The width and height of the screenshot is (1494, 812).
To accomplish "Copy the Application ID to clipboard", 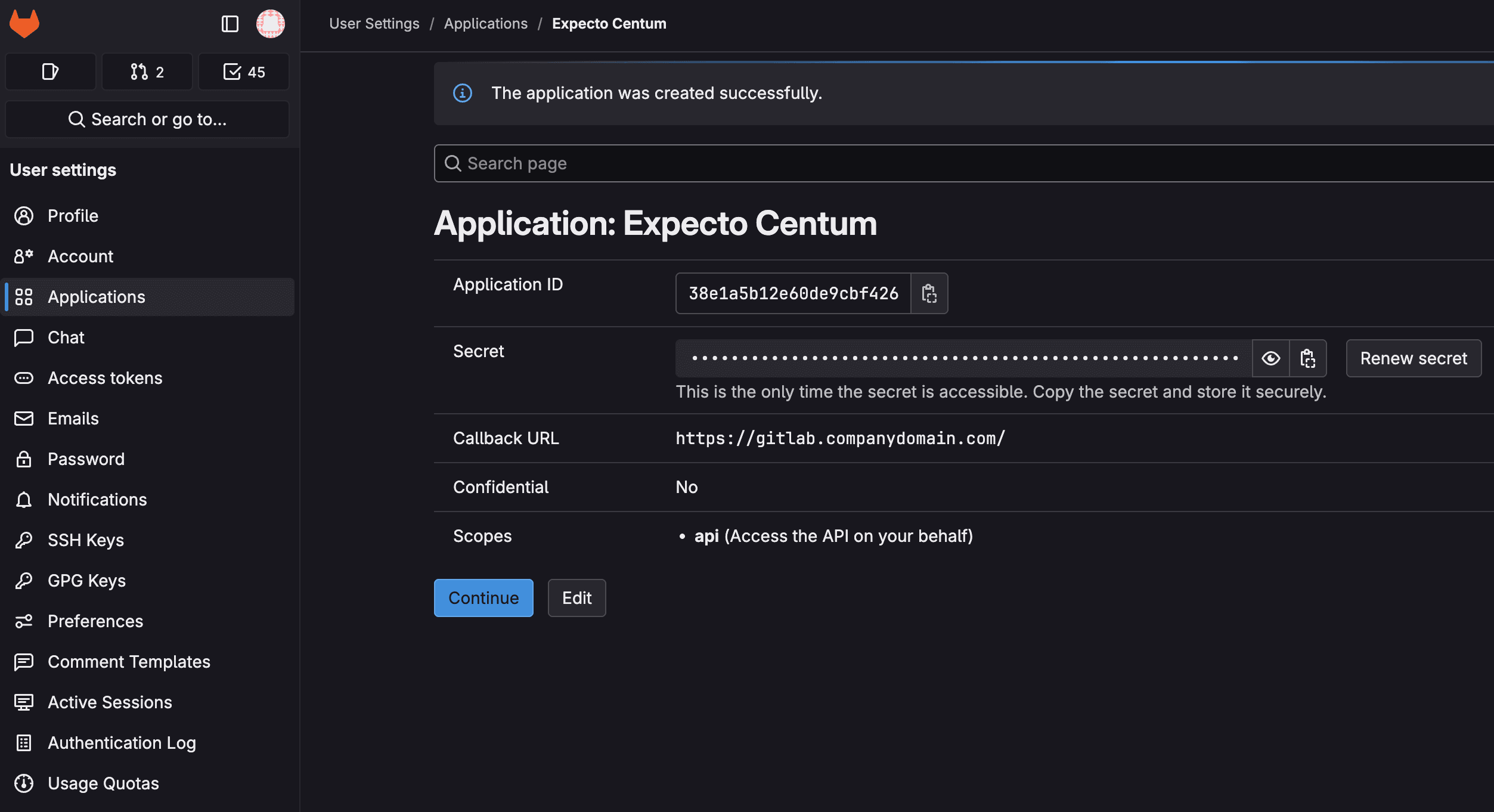I will [x=929, y=293].
